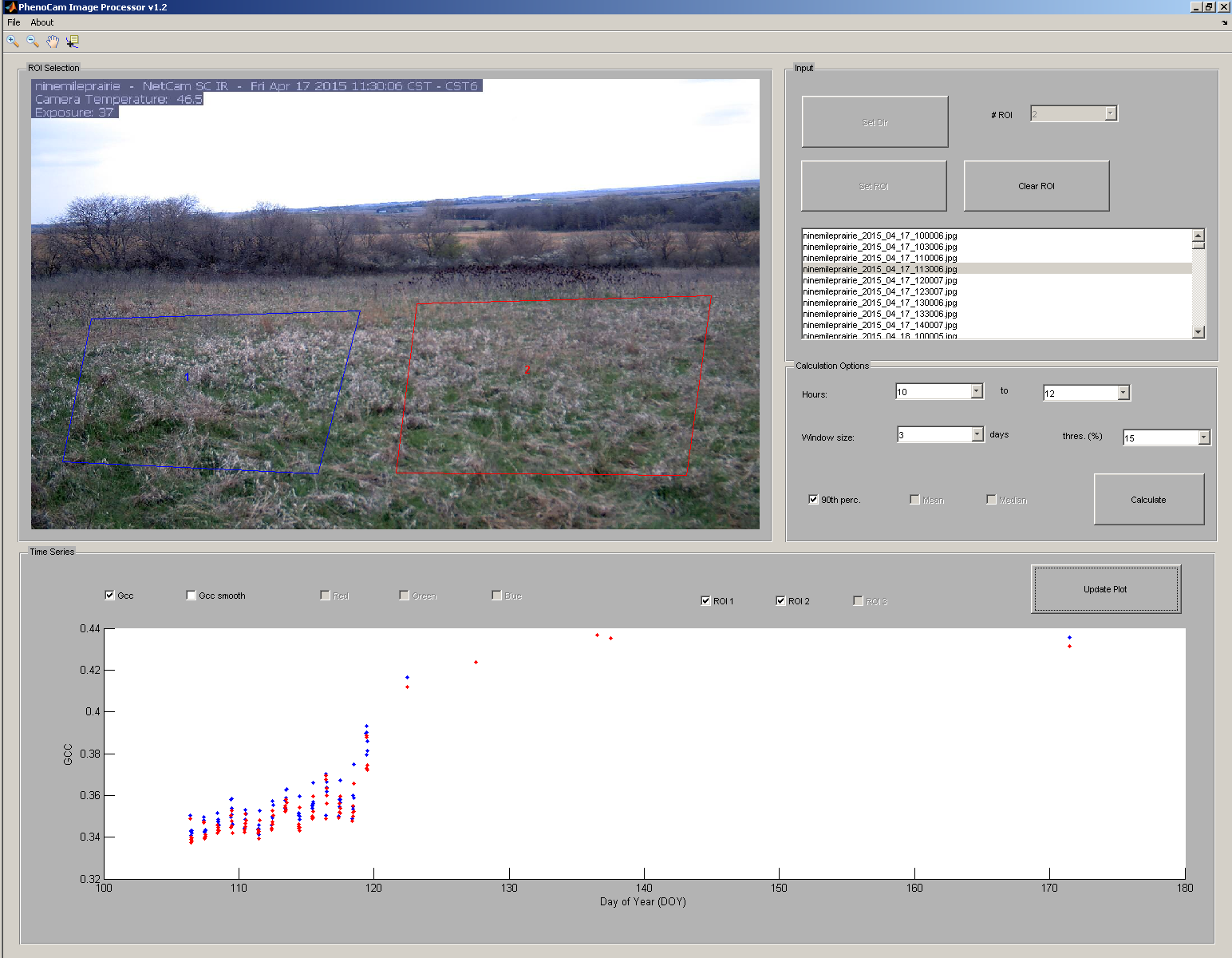Open the # ROI dropdown

[1074, 114]
